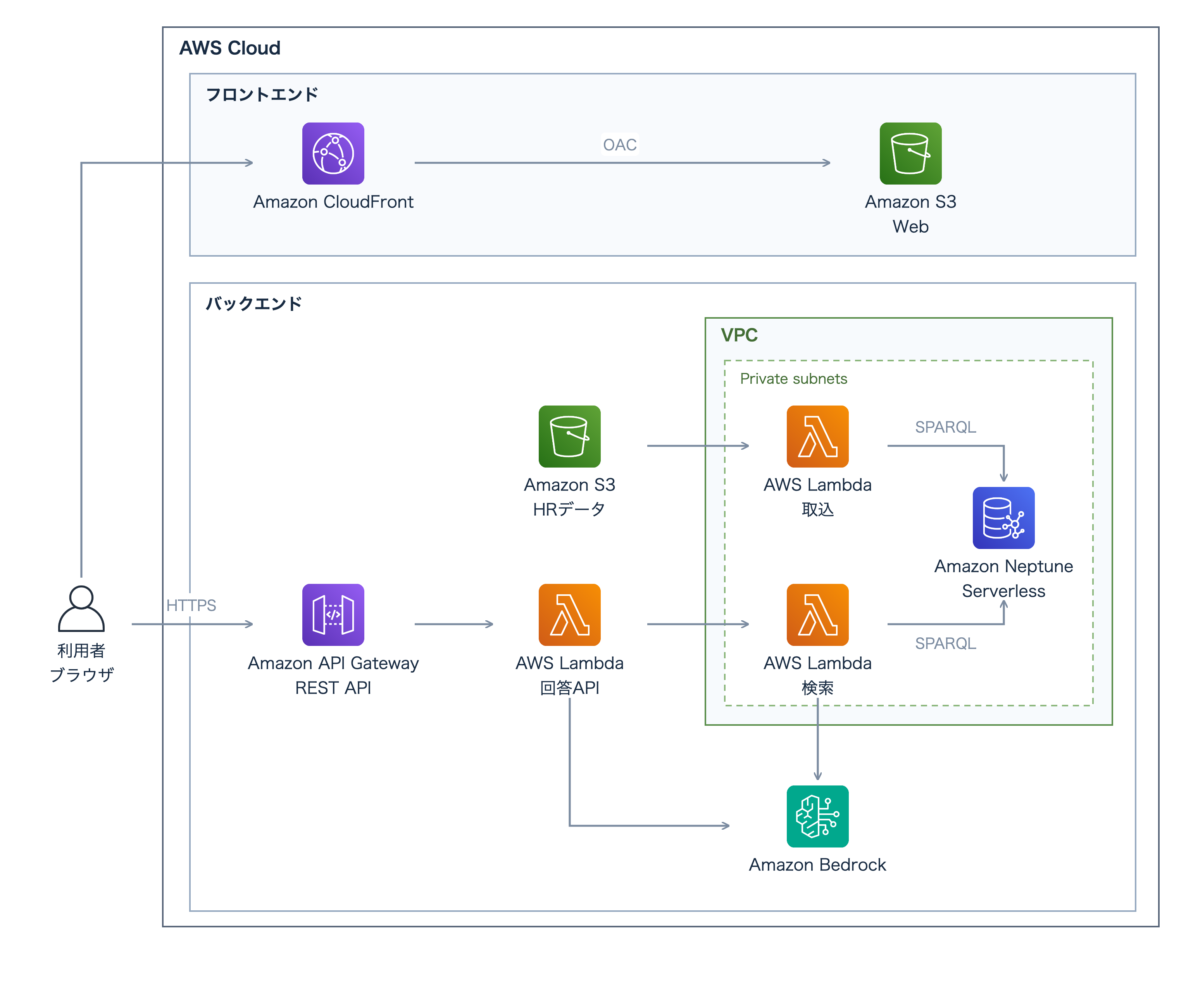Viewport: 1186px width, 1008px height.
Task: Select the AWS Lambda 取込 icon
Action: (817, 436)
